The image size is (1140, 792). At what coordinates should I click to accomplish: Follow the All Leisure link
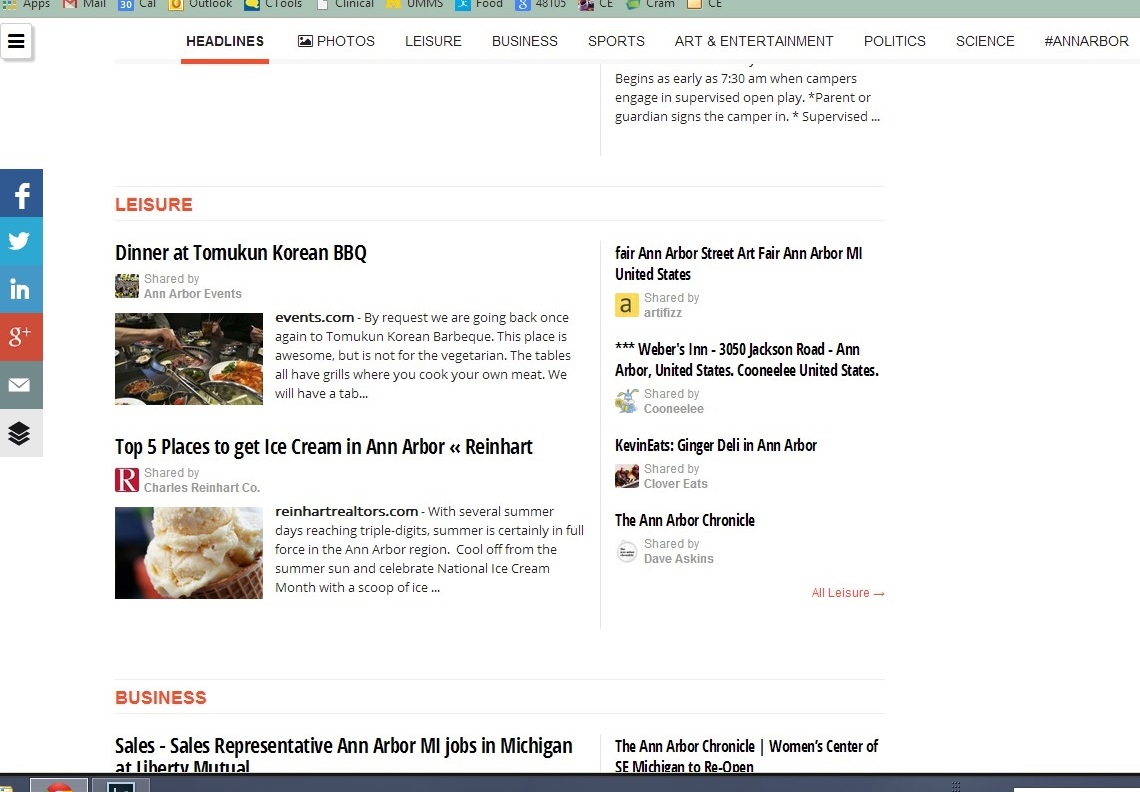tap(848, 593)
